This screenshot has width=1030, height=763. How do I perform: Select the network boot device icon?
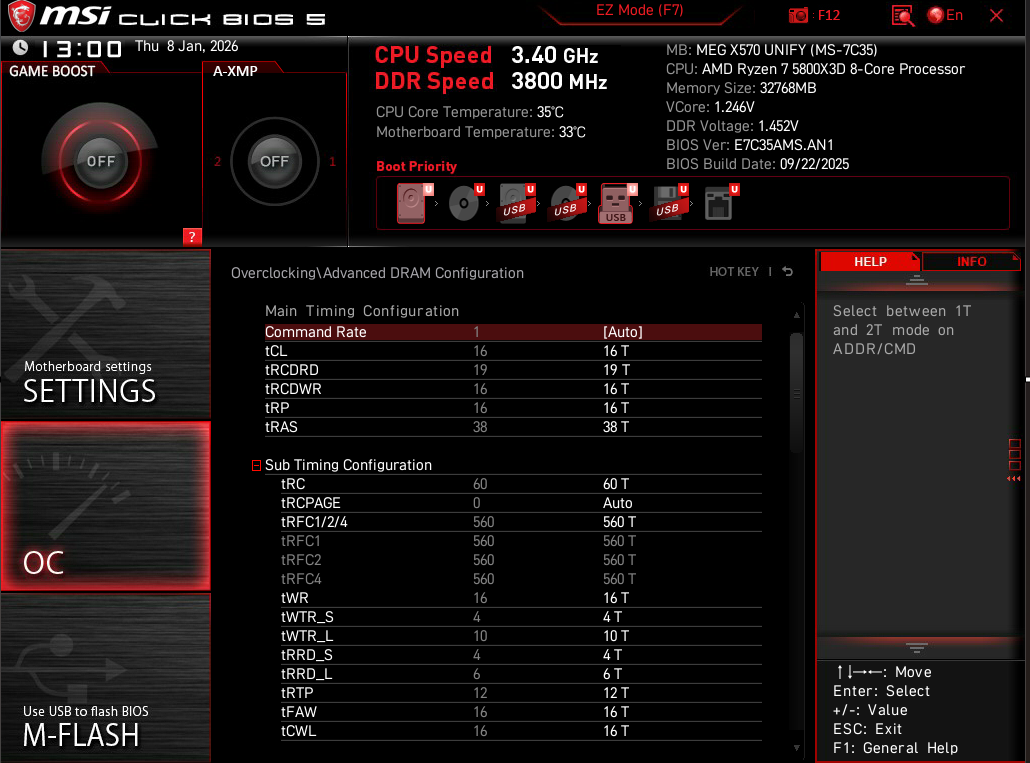(720, 203)
